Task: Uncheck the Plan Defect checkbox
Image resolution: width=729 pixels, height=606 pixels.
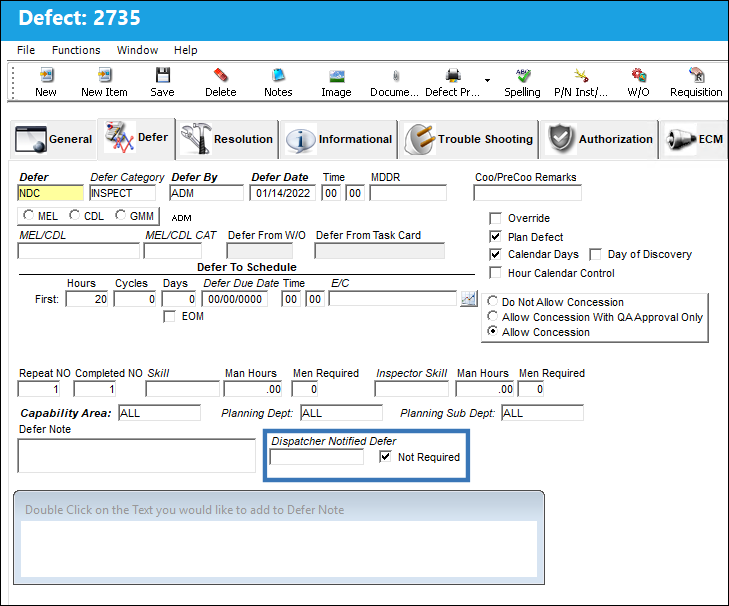Action: tap(496, 237)
